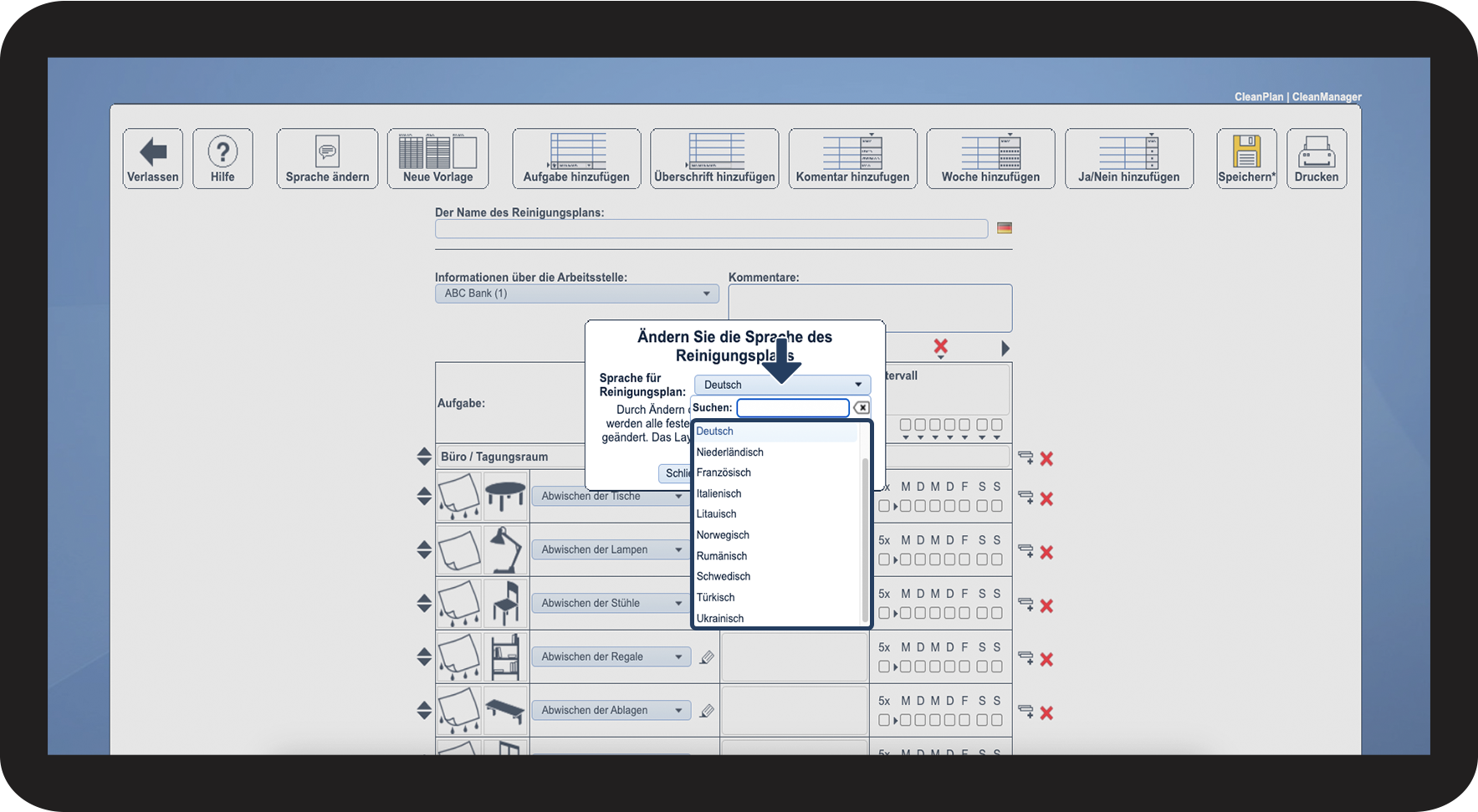Check the Monday box for Abwischen der Tische
1478x812 pixels.
click(904, 505)
